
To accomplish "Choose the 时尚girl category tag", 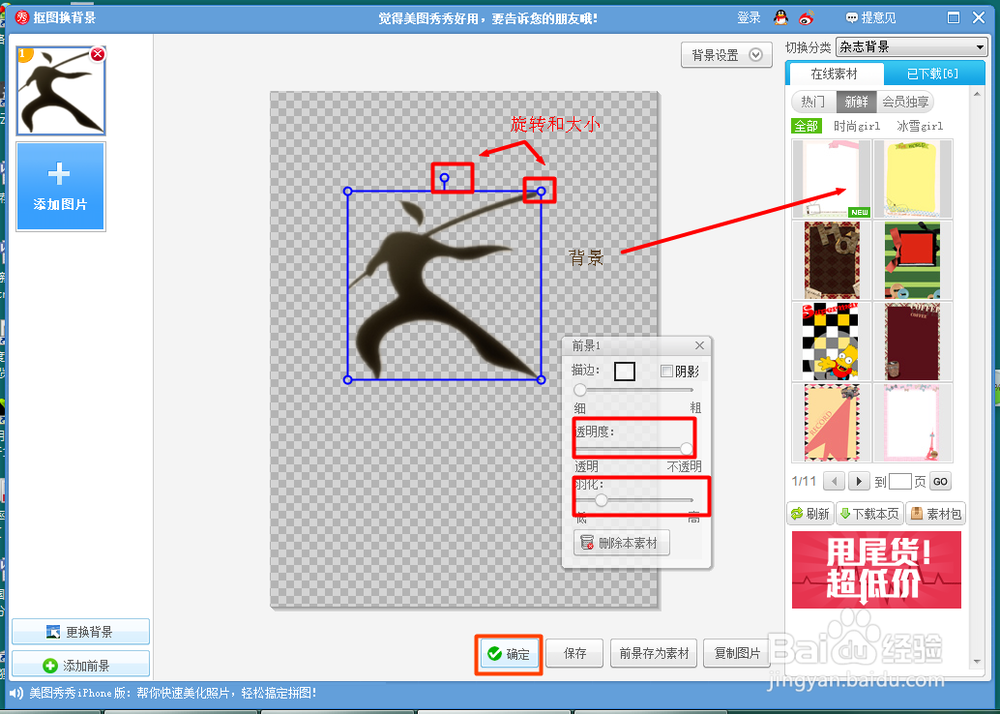I will tap(857, 126).
